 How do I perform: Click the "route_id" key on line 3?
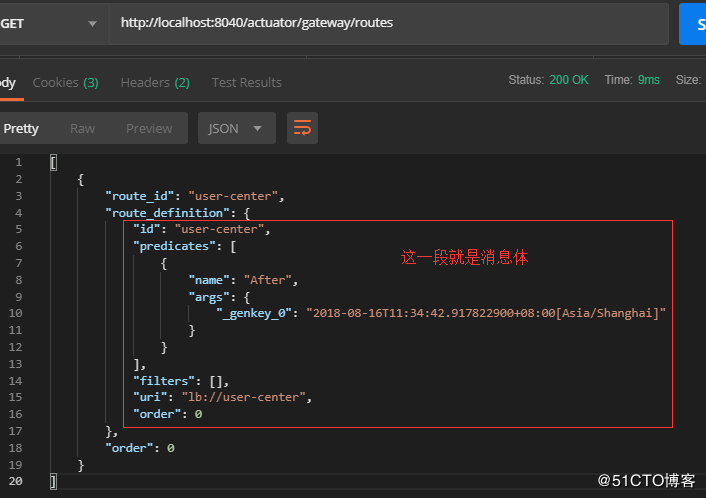142,196
